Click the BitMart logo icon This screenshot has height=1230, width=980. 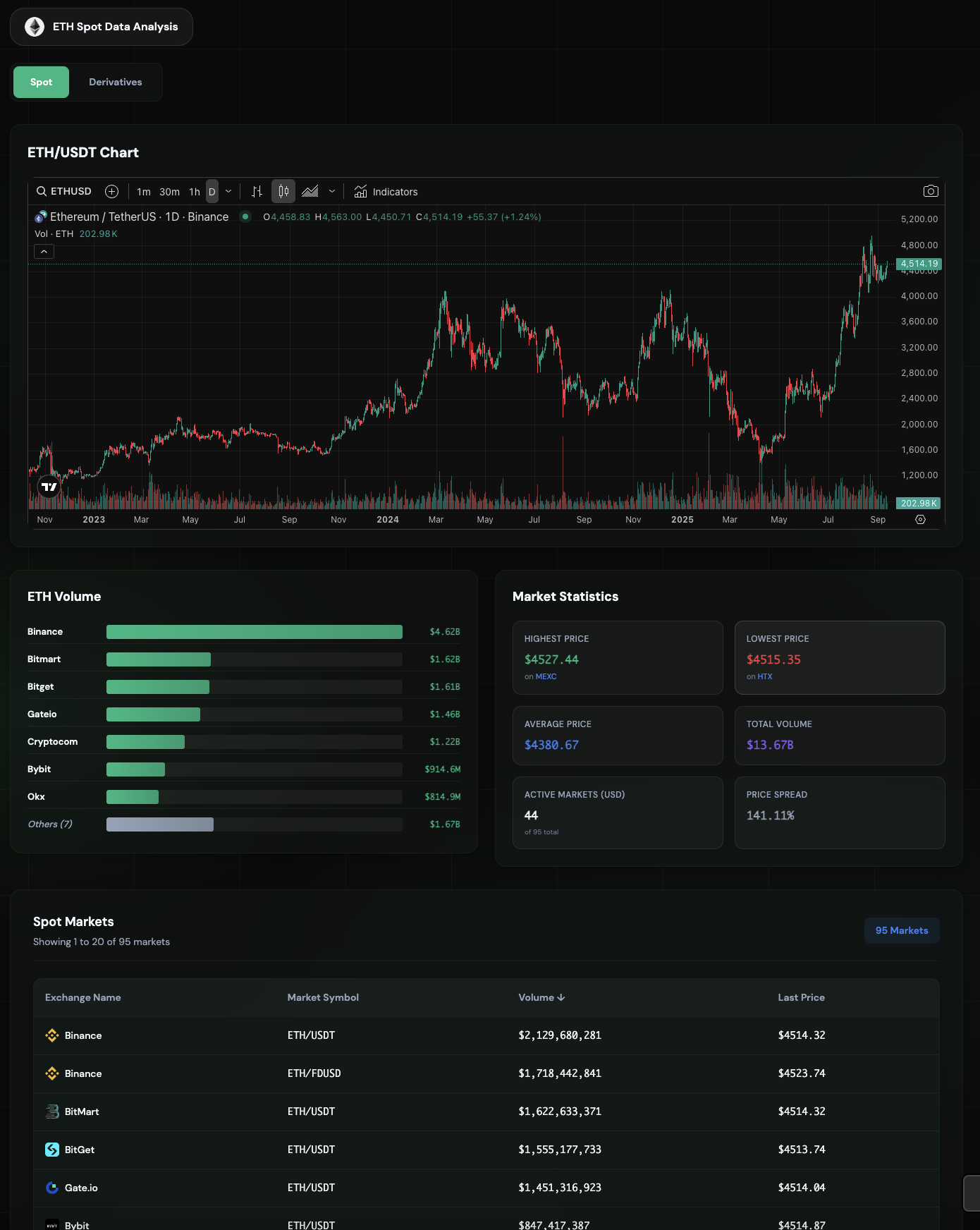(52, 1112)
